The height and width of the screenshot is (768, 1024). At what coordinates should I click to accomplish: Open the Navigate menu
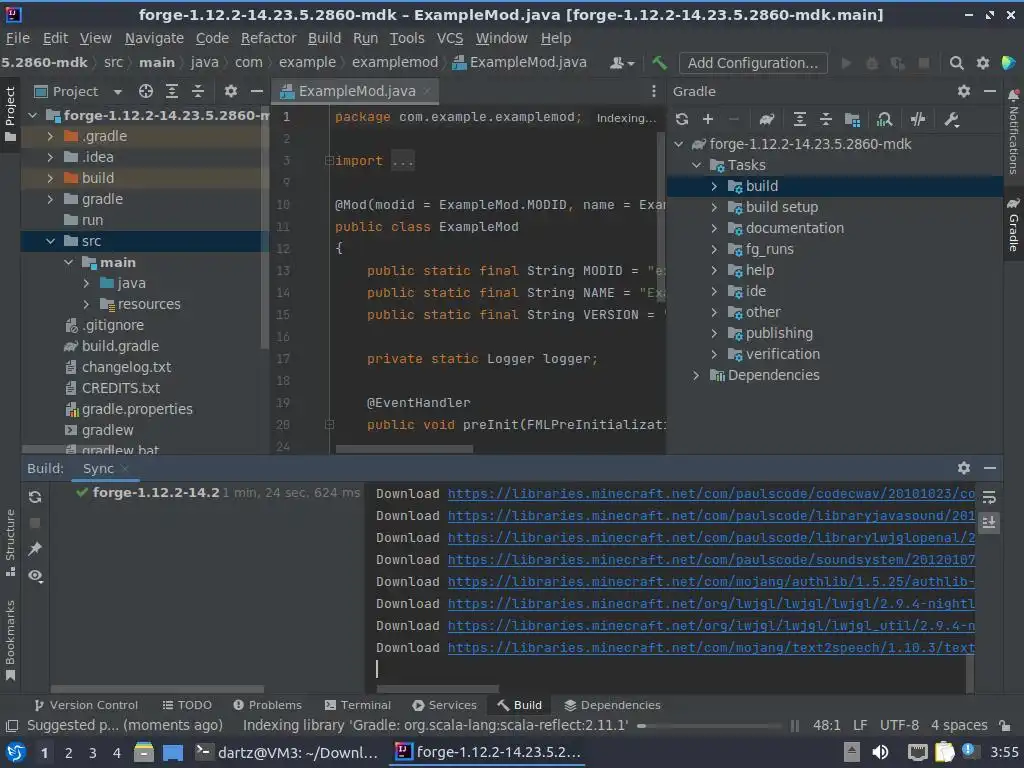154,38
